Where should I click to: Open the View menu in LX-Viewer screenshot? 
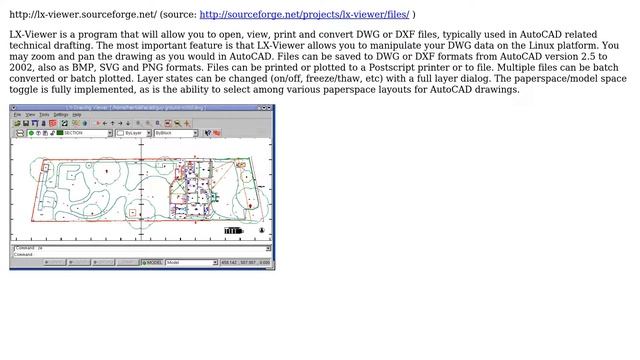30,115
